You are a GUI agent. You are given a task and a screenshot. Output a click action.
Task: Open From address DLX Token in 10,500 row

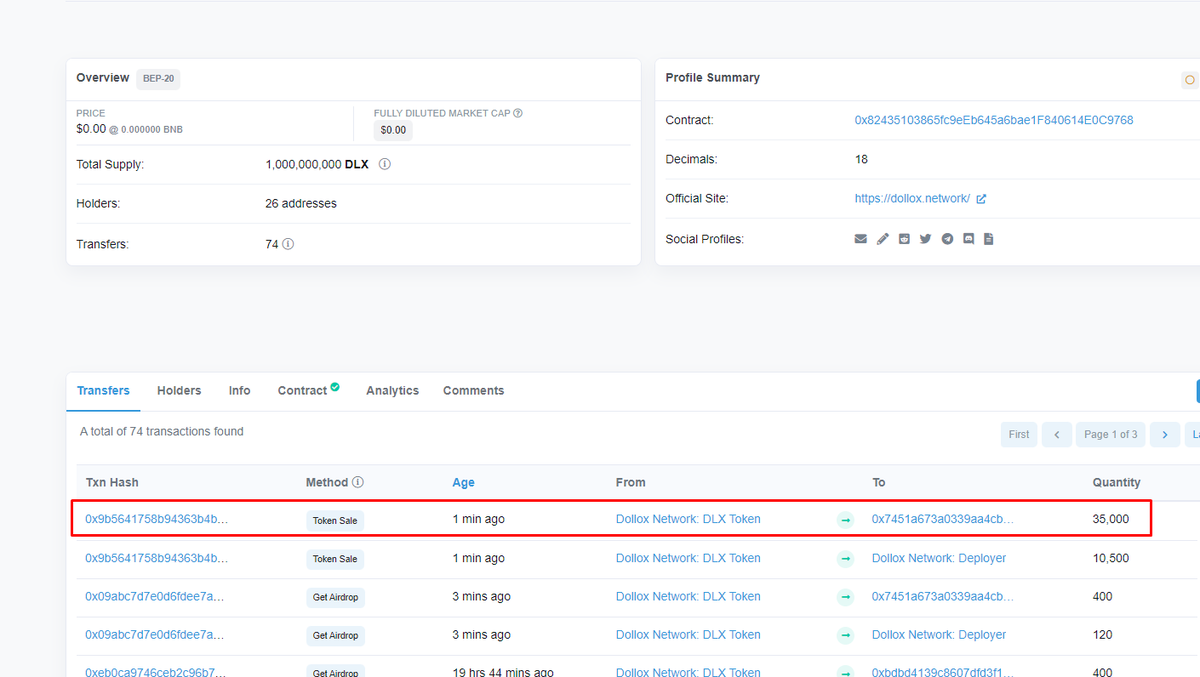[x=688, y=558]
